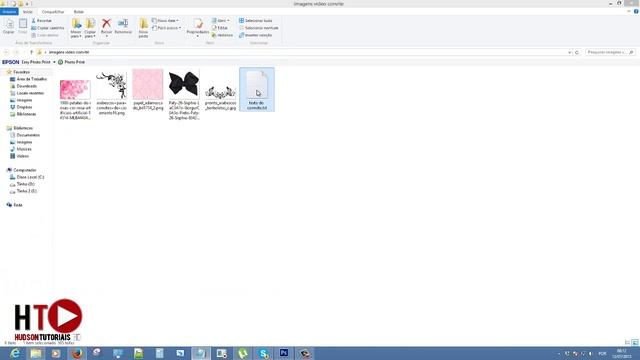Screen dimensions: 640x360
Task: Click Selecionar nenhum
Action: coord(258,28)
